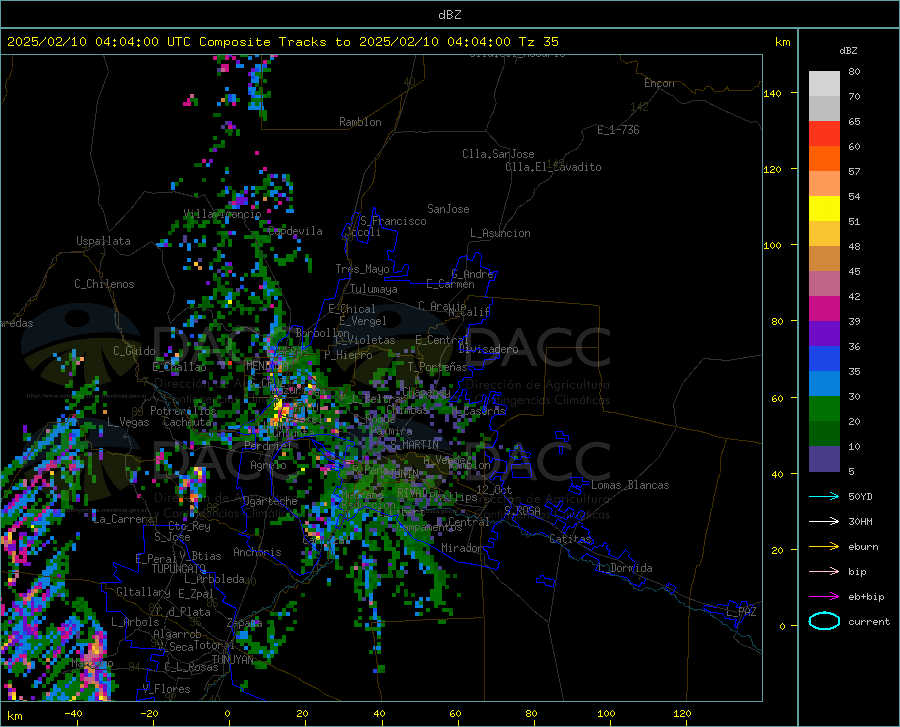900x727 pixels.
Task: Click the TUNUYAN place label
Action: click(232, 660)
